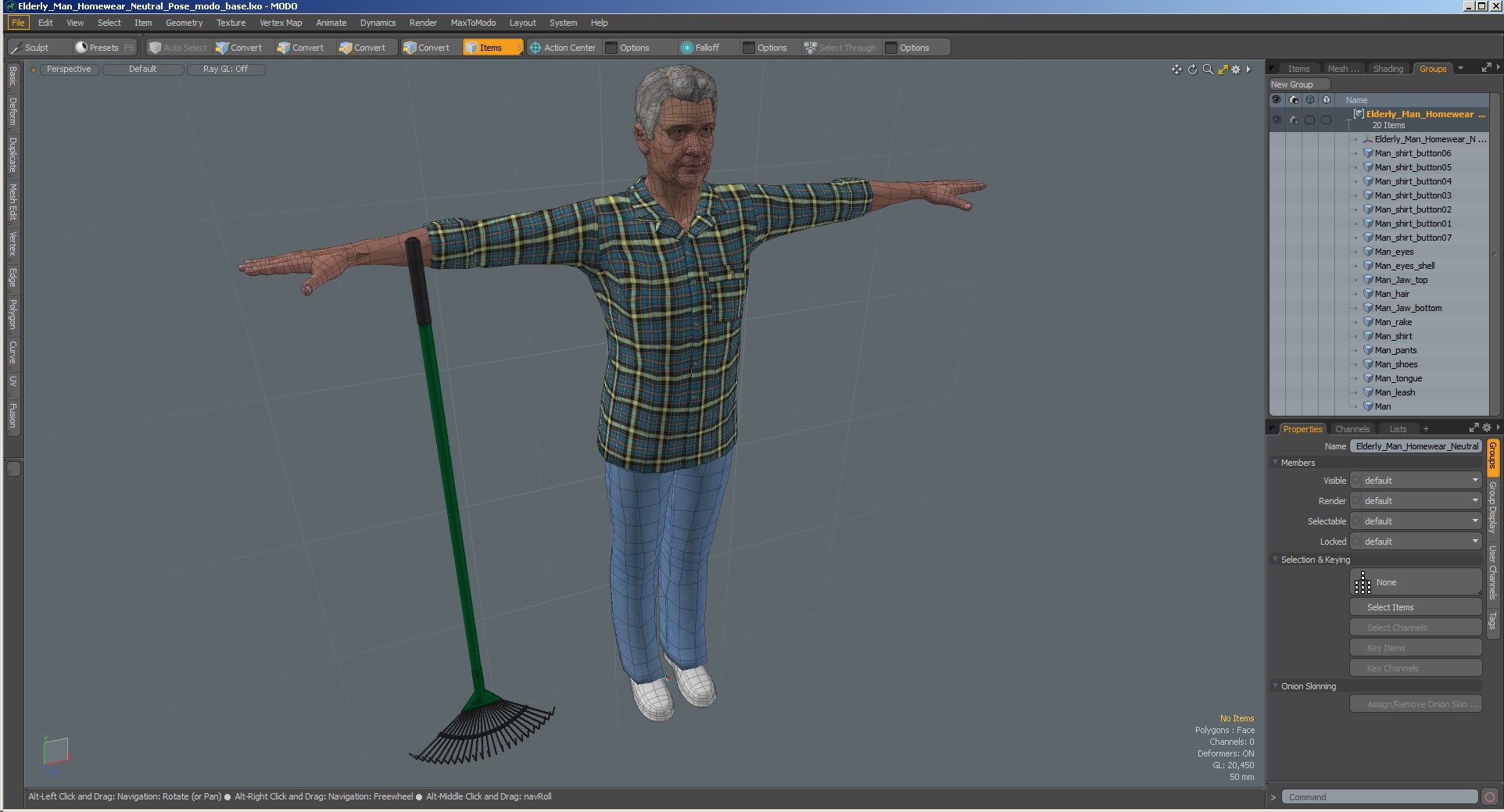The height and width of the screenshot is (812, 1504).
Task: Add a new properties tab with plus
Action: [x=1426, y=429]
